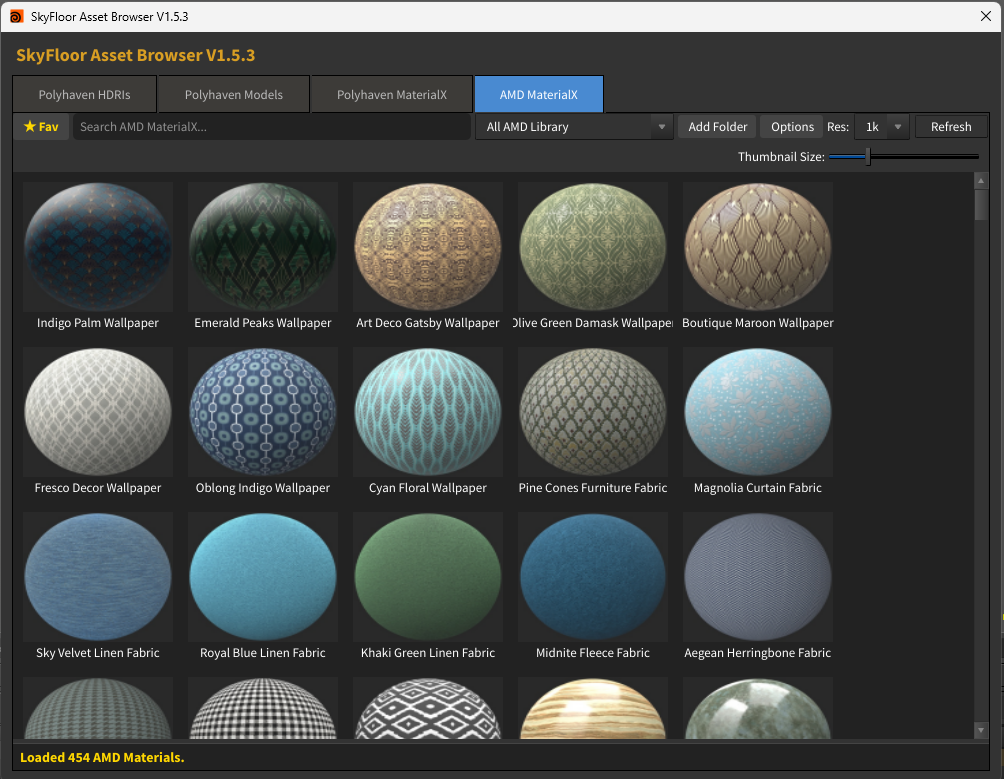
Task: Select the Sky Velvet Linen Fabric thumbnail
Action: click(x=98, y=577)
